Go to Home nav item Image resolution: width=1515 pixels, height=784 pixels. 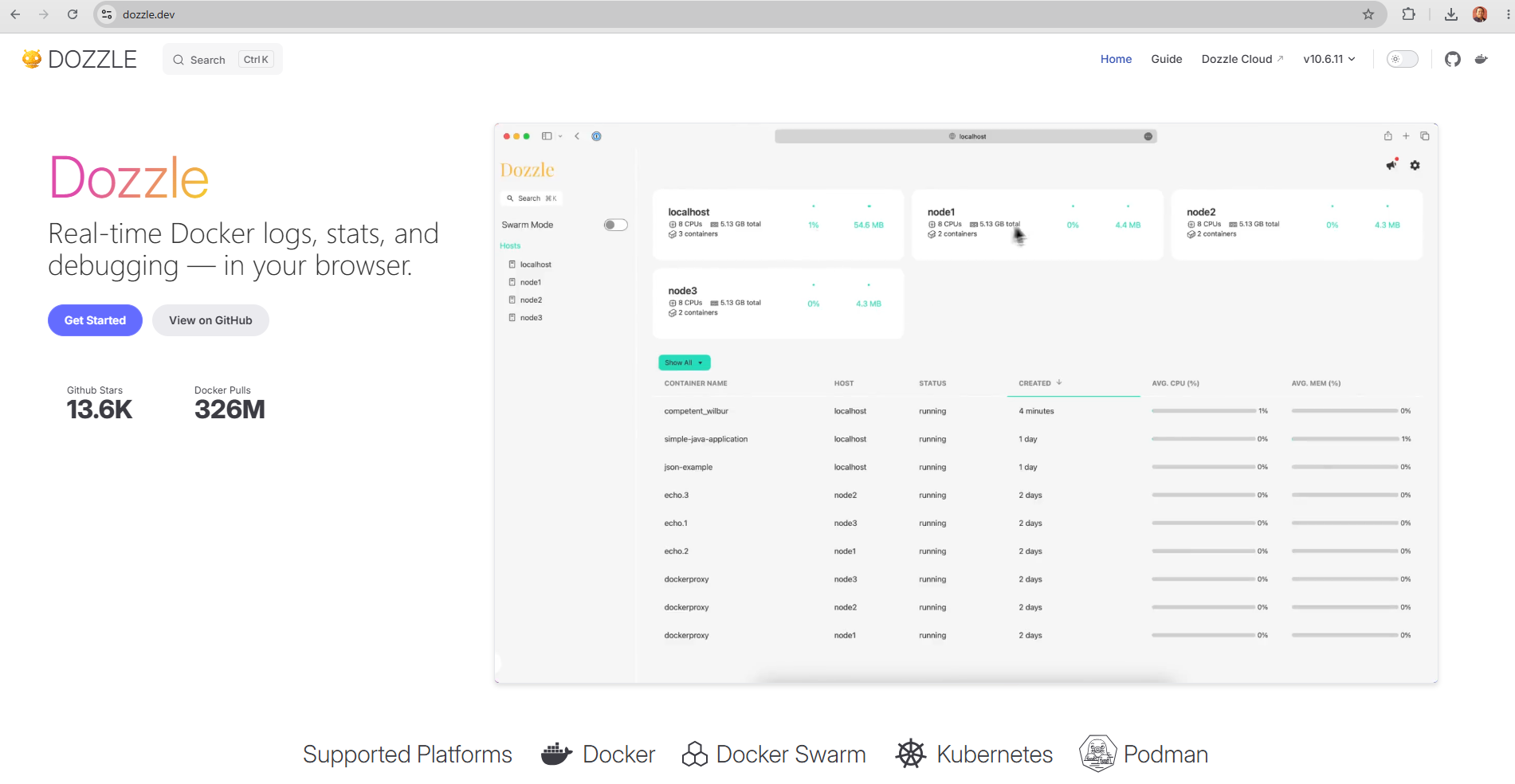pos(1116,59)
